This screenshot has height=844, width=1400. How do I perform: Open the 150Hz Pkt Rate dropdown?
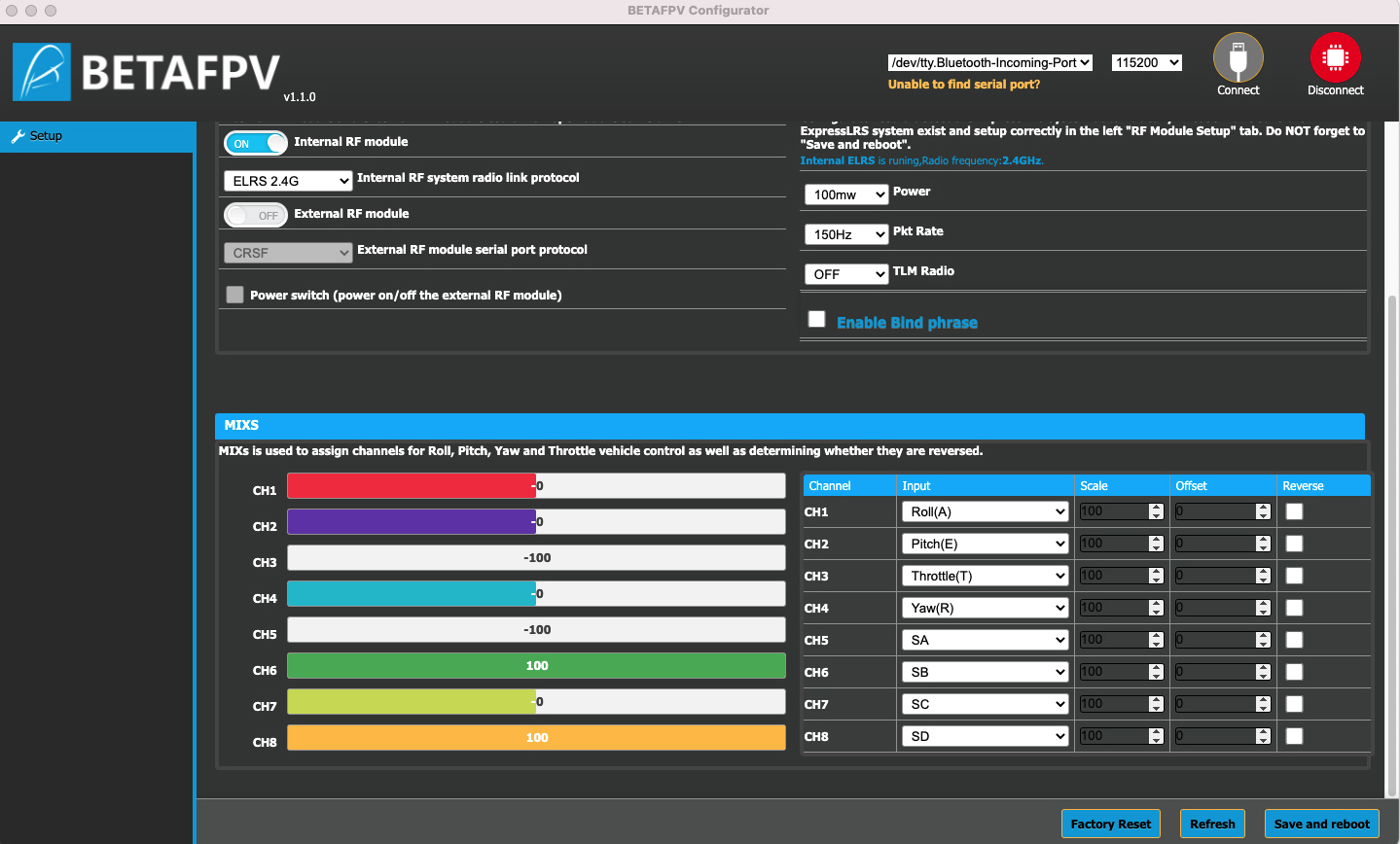pos(846,234)
